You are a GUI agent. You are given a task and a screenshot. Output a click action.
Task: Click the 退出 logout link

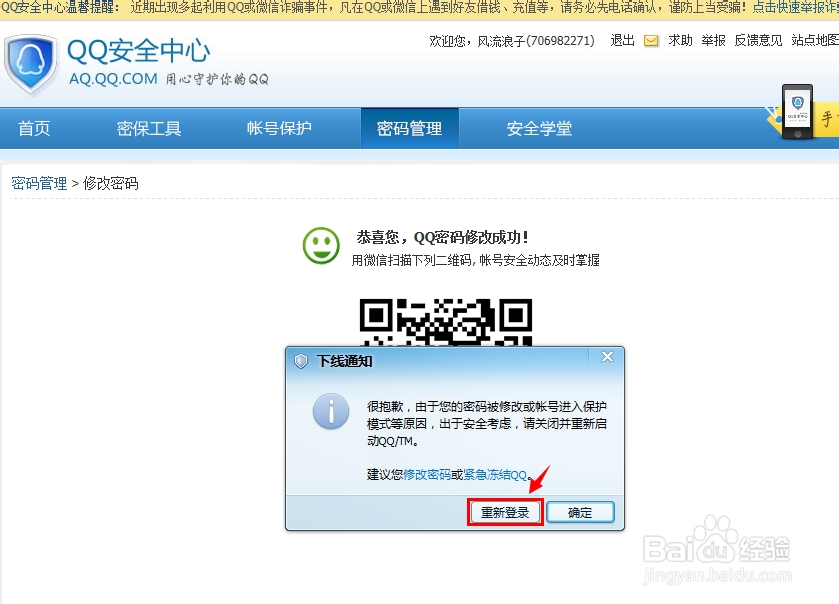622,41
